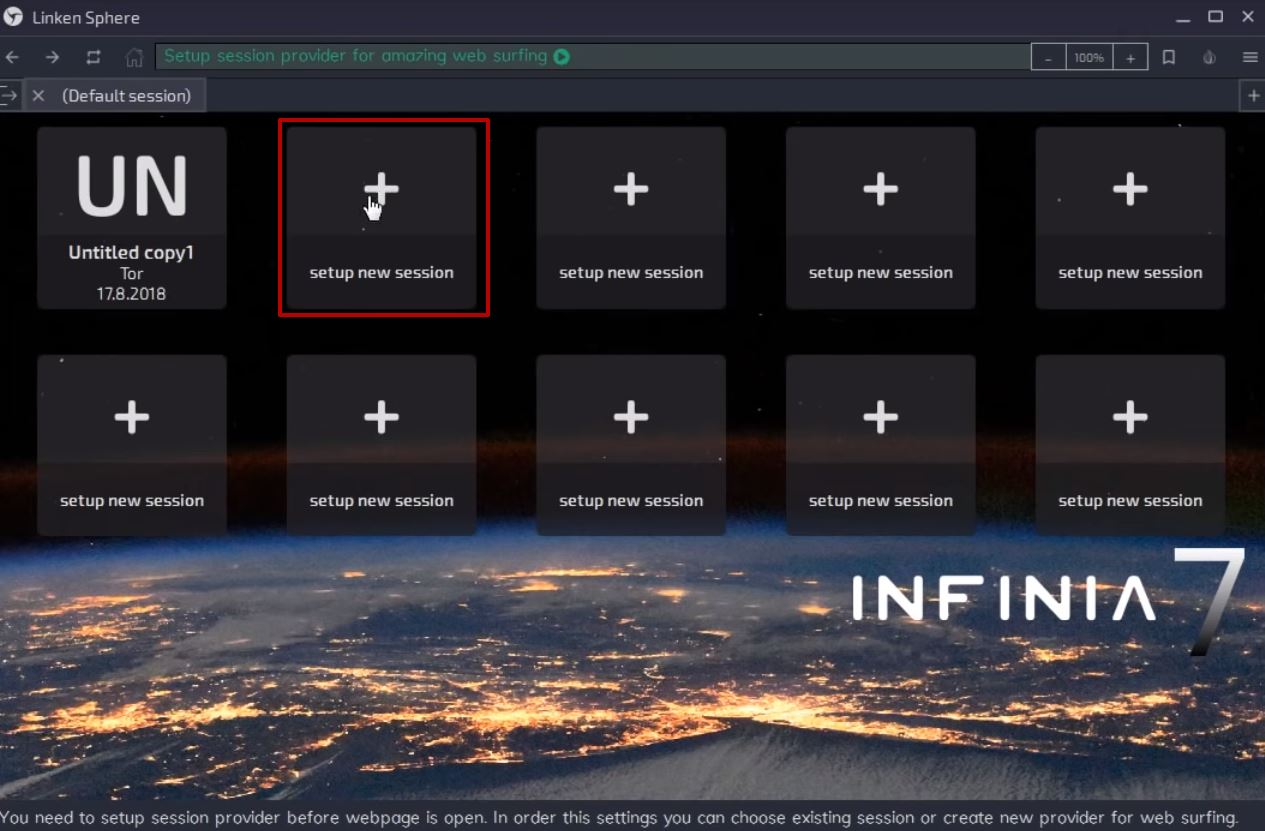Click the 100% zoom level field
Image resolution: width=1265 pixels, height=831 pixels.
click(x=1089, y=58)
